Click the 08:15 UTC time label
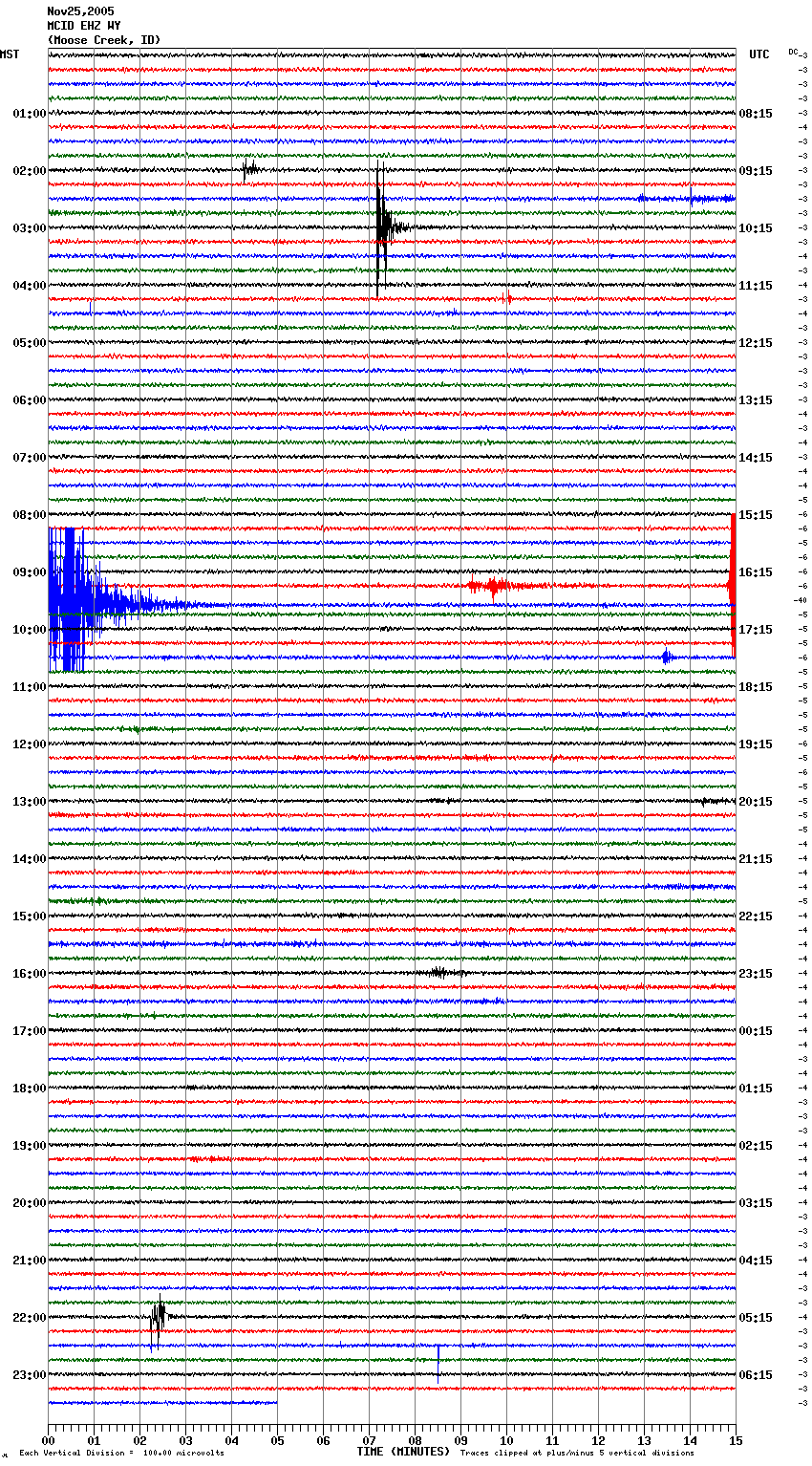This screenshot has width=812, height=1466. coord(756,114)
